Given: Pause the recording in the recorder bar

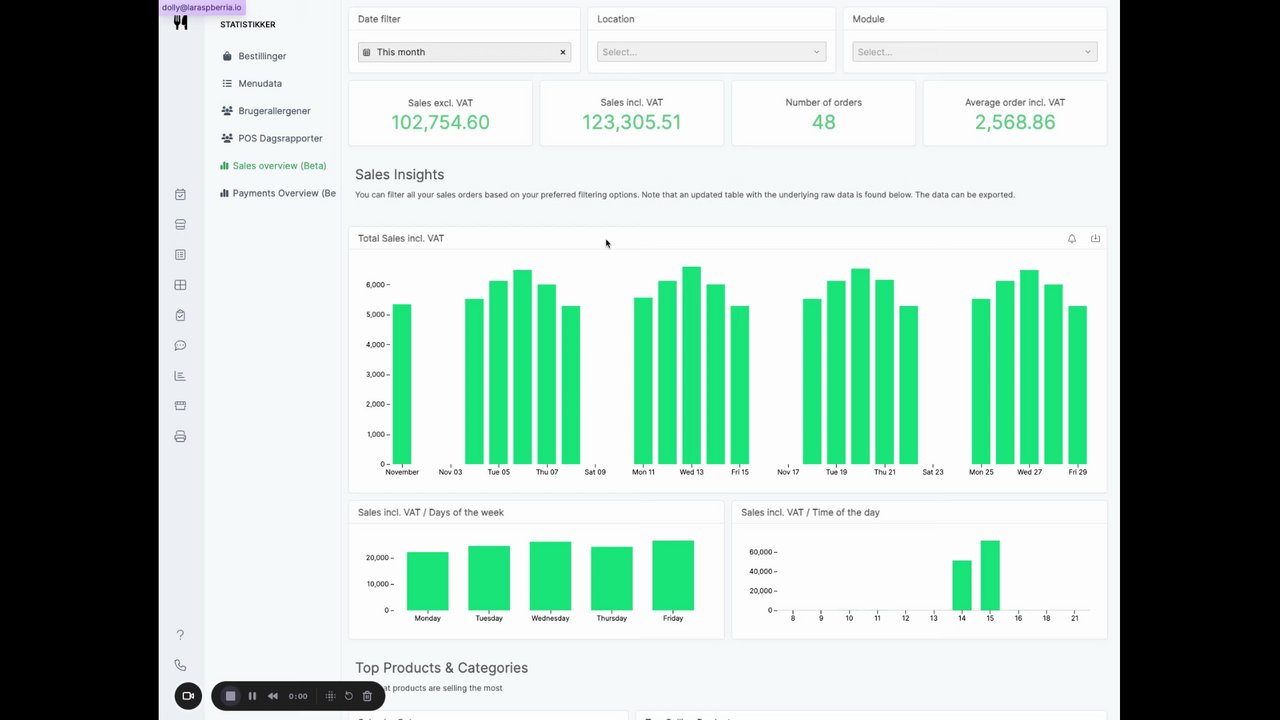Looking at the screenshot, I should point(252,696).
